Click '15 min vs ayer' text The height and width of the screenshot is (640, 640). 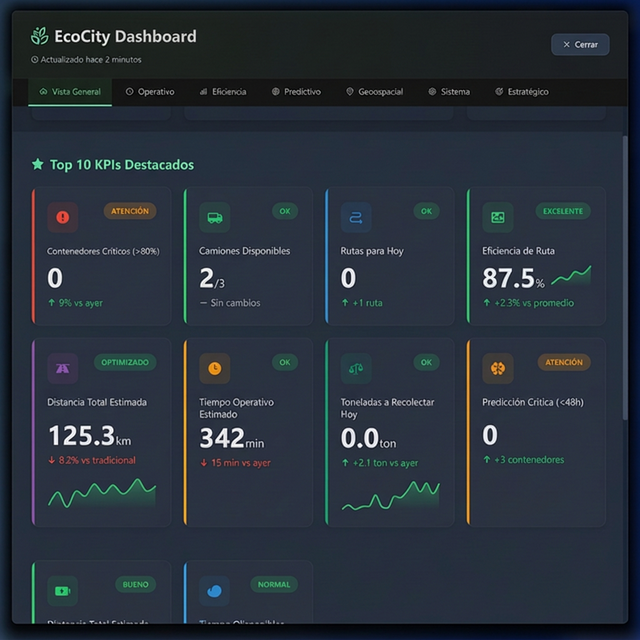click(241, 463)
